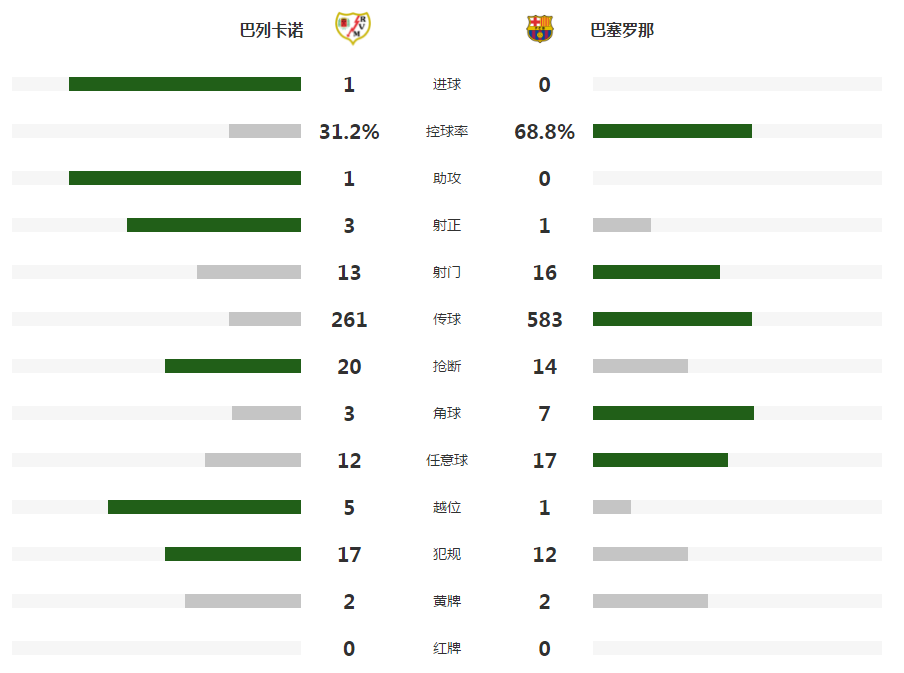Click Barcelona's green 控球率 possession bar
This screenshot has width=904, height=673.
[x=672, y=131]
